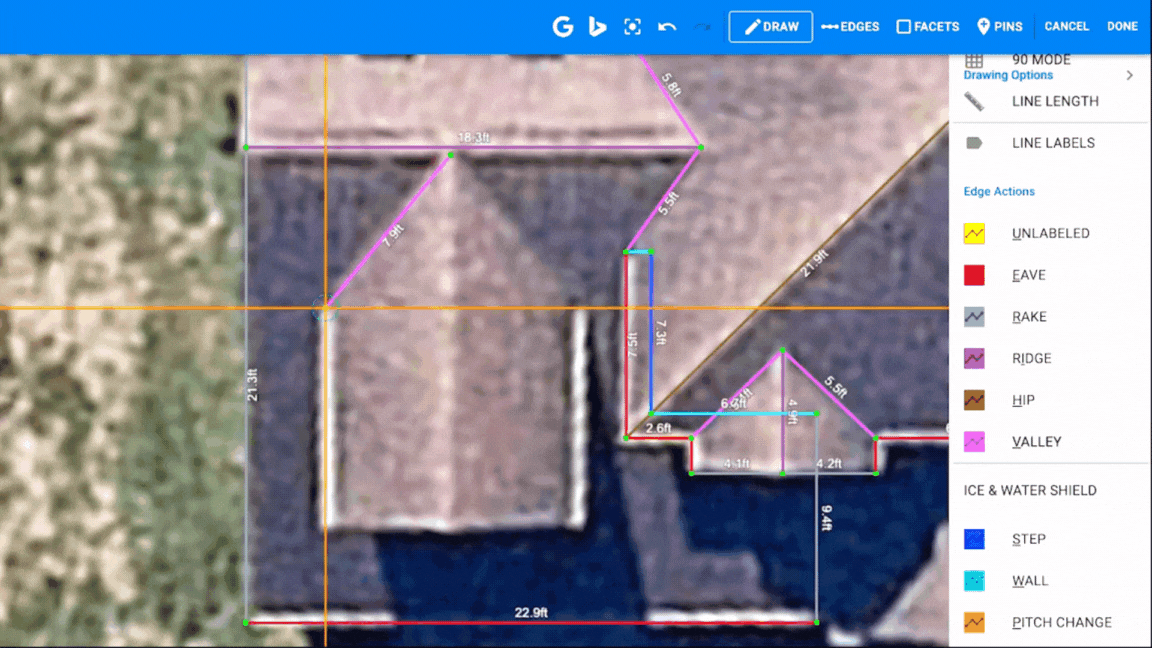Switch to the FACETS mode

[928, 26]
